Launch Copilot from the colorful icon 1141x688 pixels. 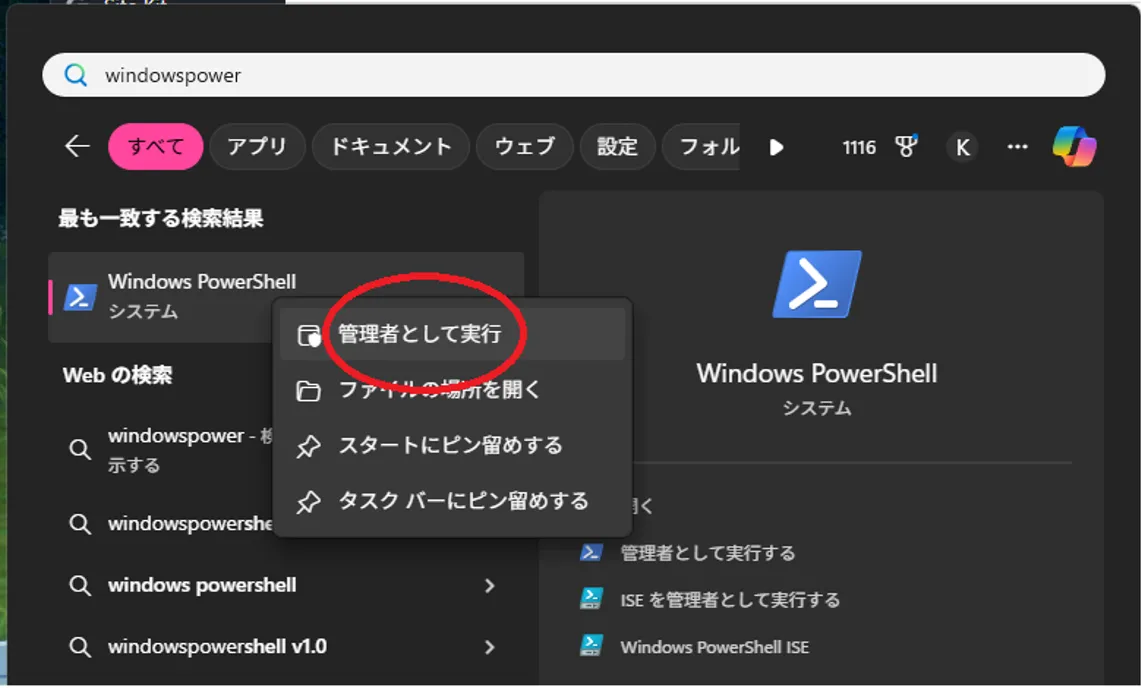1074,146
